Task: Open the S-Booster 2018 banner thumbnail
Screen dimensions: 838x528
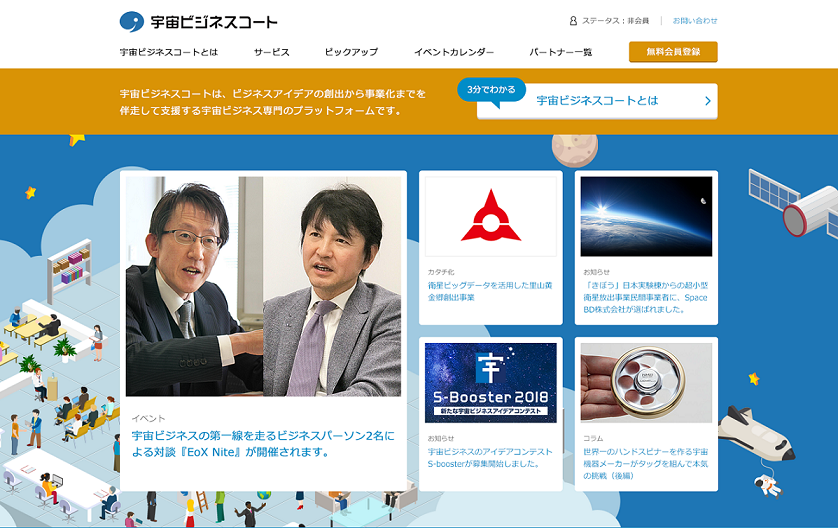Action: (x=491, y=383)
